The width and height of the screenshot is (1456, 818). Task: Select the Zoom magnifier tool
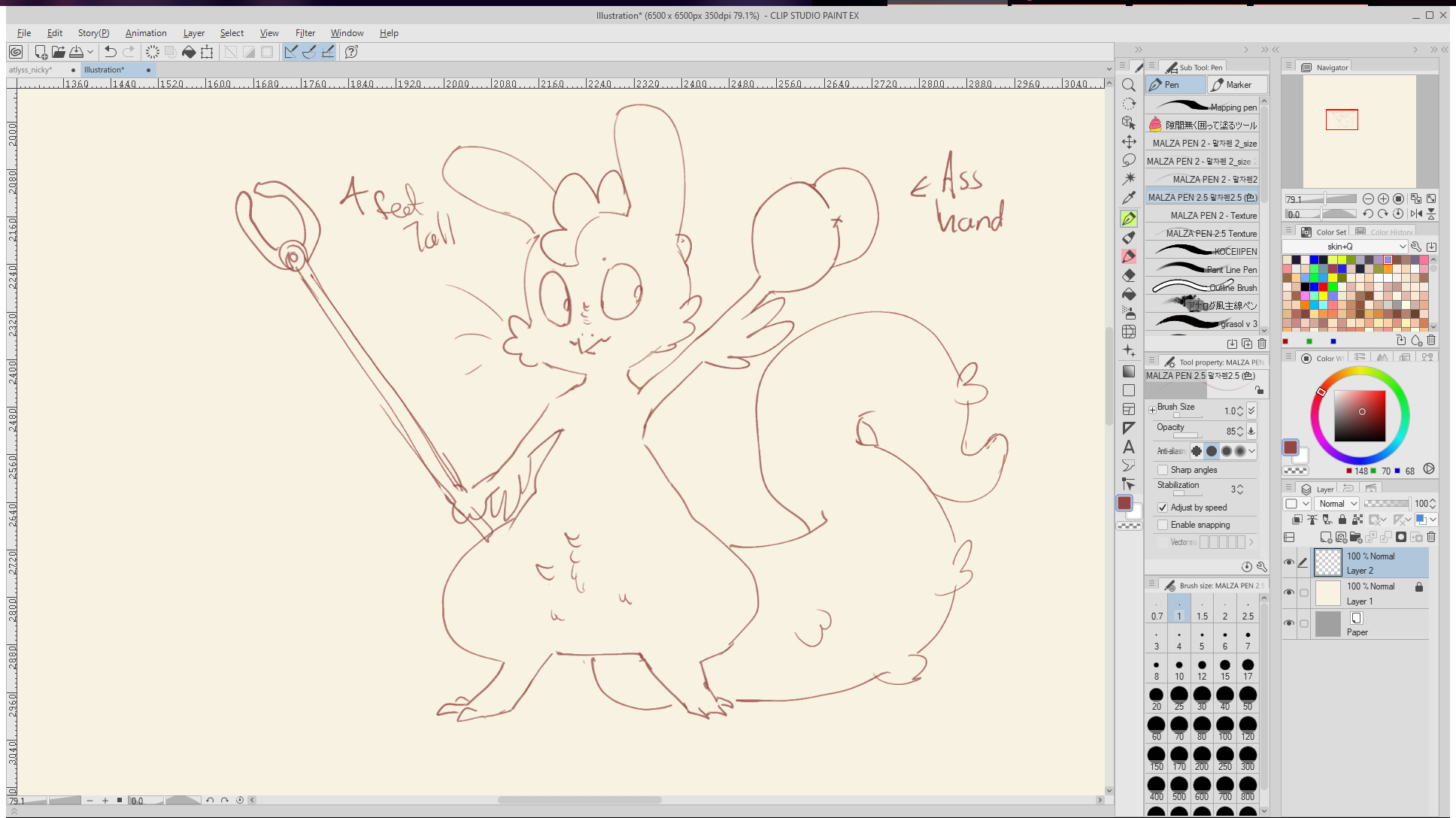tap(1128, 85)
